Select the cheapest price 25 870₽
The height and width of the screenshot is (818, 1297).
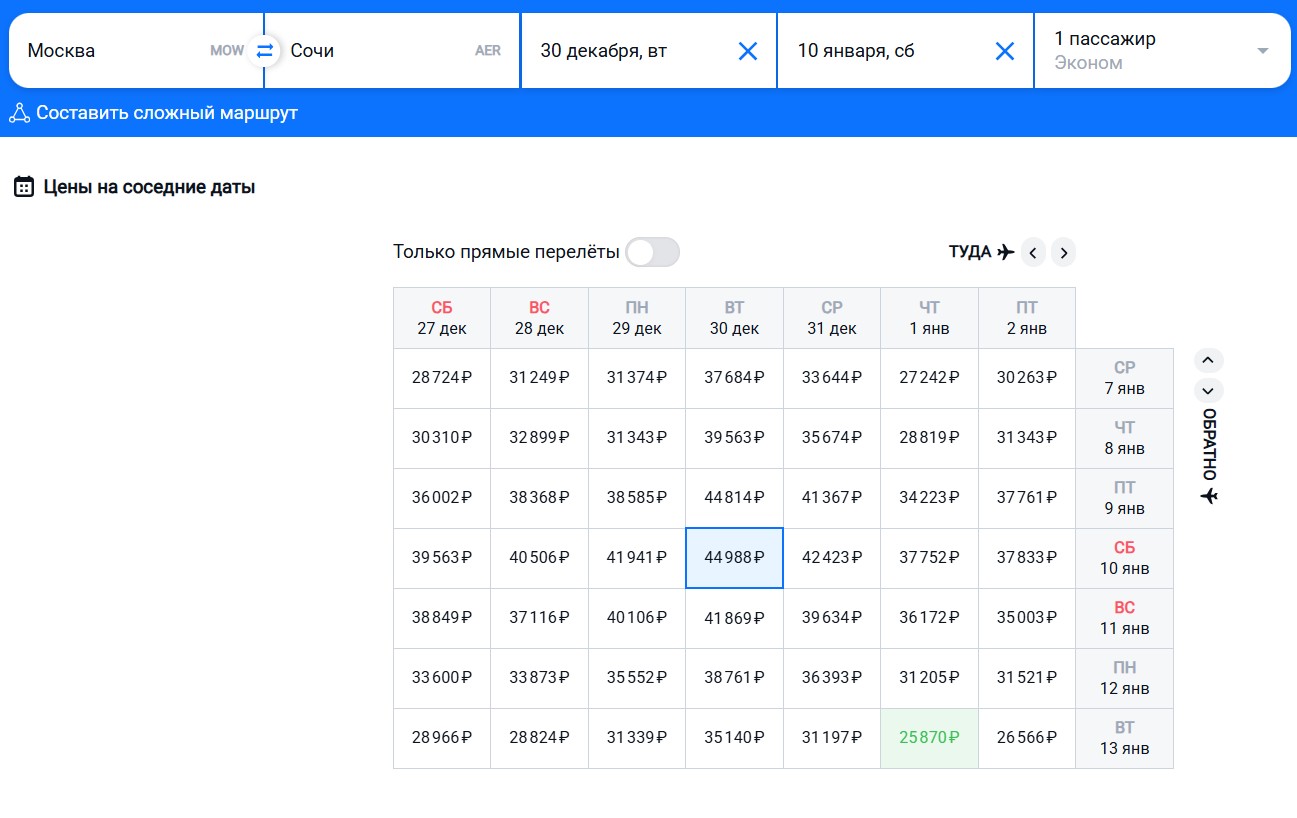[929, 738]
